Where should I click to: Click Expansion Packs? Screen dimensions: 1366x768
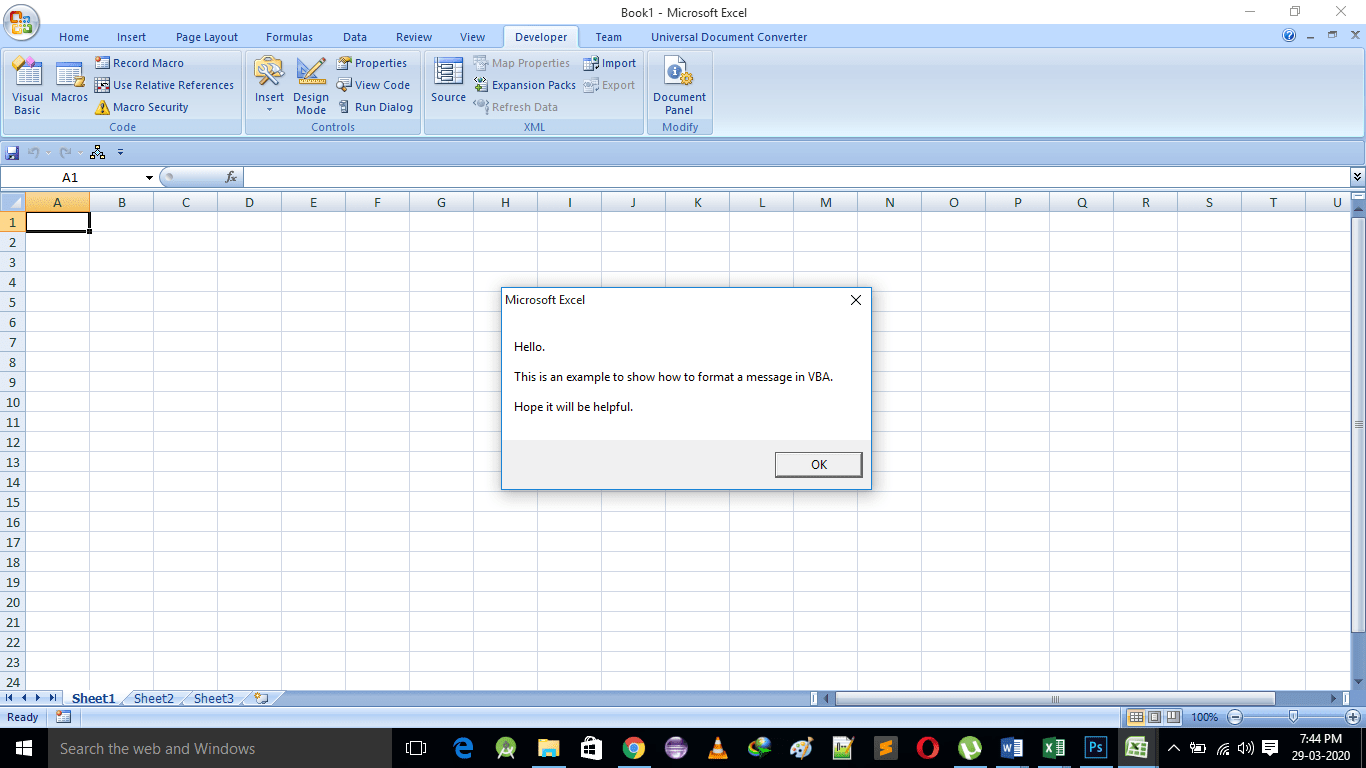(524, 85)
